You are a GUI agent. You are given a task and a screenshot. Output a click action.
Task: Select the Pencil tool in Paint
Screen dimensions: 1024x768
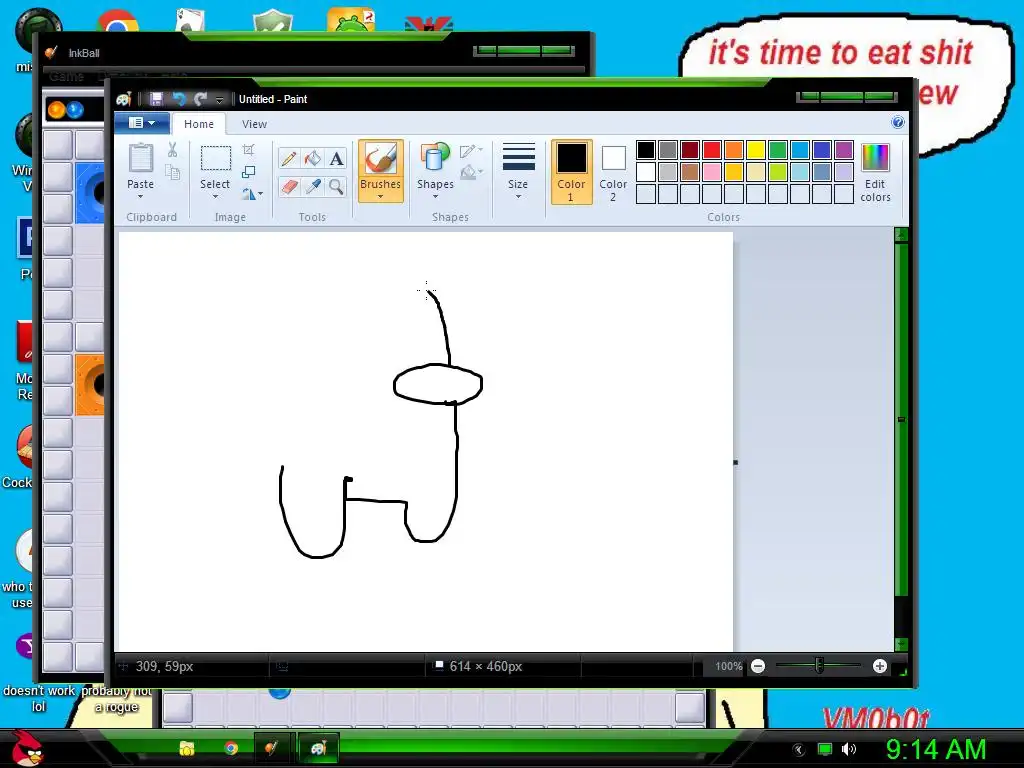(289, 159)
